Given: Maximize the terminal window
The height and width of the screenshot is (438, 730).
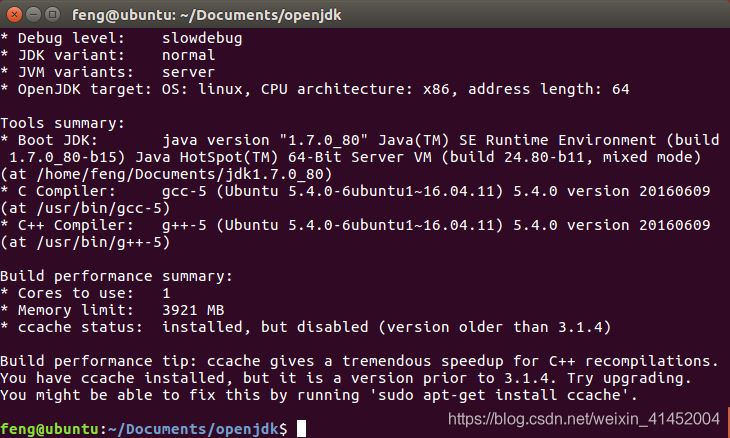Looking at the screenshot, I should pos(54,13).
